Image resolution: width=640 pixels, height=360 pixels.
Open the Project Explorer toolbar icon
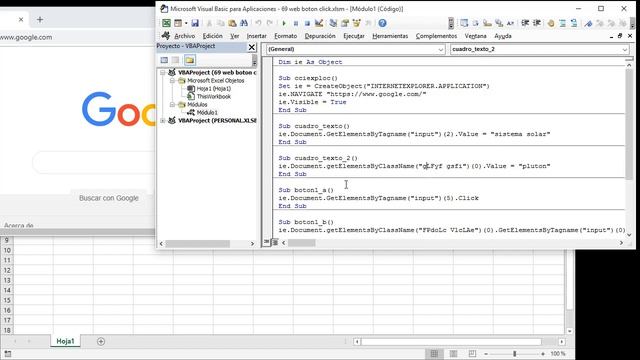[x=333, y=23]
